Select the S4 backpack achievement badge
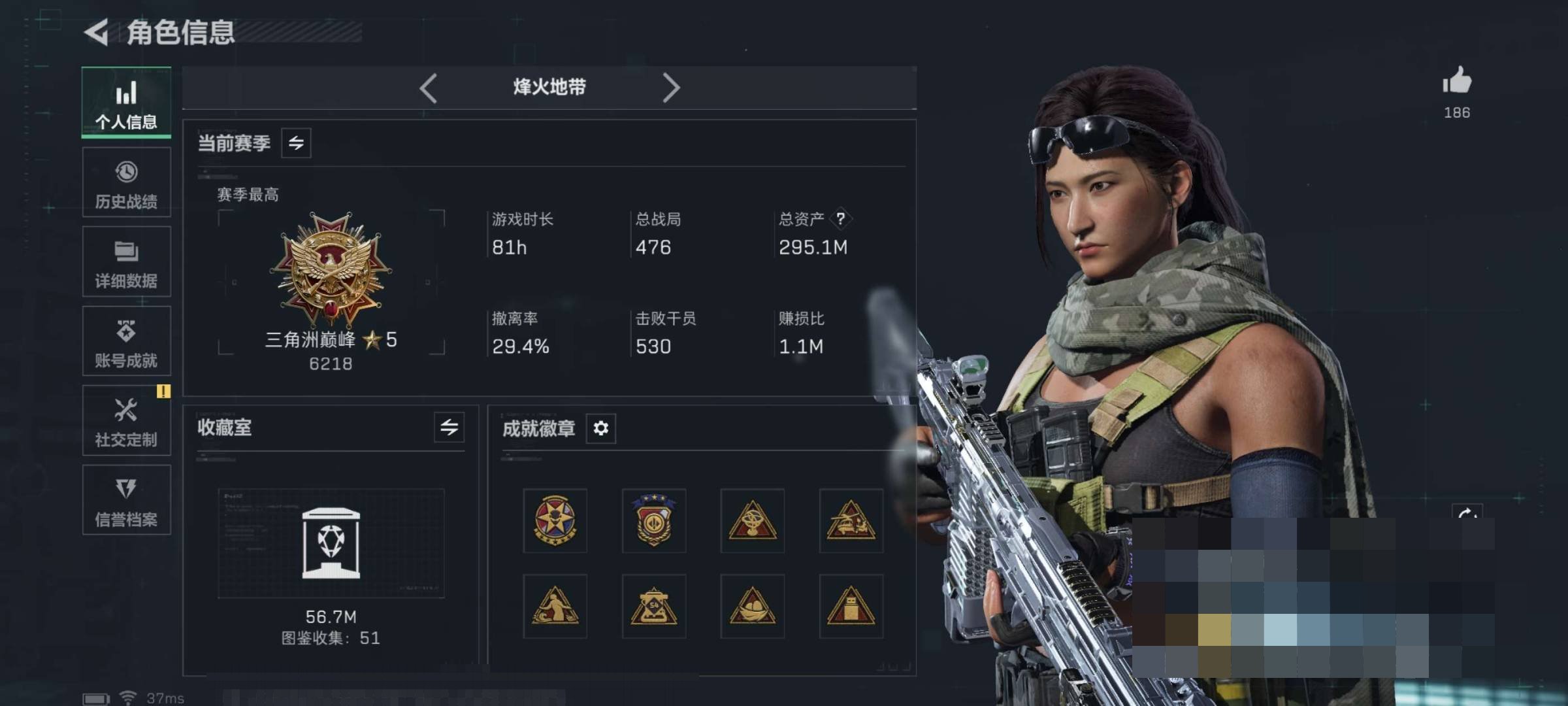 (653, 606)
